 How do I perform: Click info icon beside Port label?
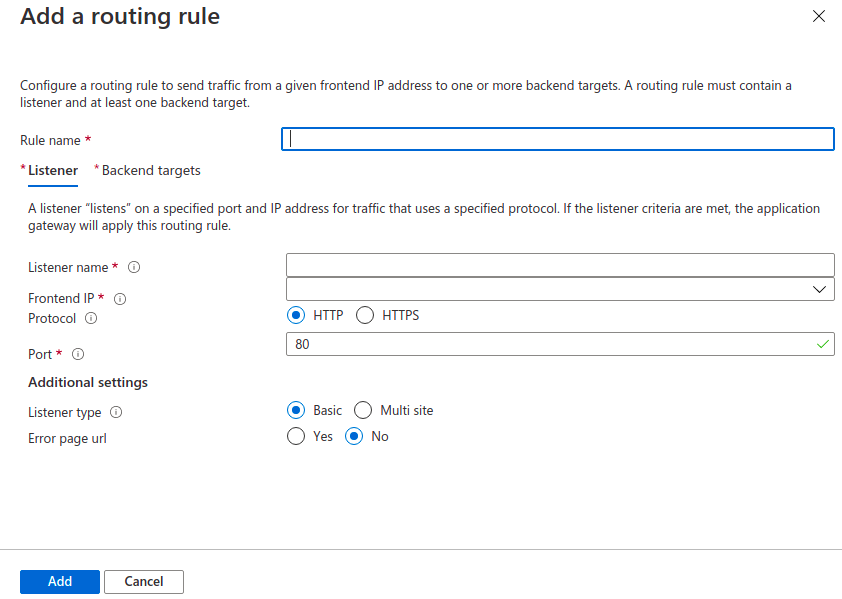pyautogui.click(x=78, y=354)
